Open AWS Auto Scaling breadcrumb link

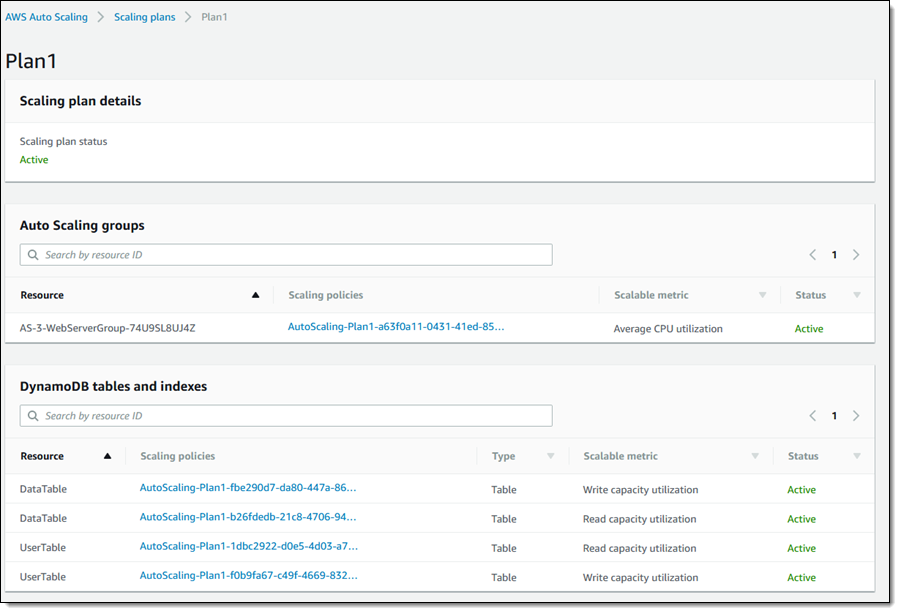point(46,17)
